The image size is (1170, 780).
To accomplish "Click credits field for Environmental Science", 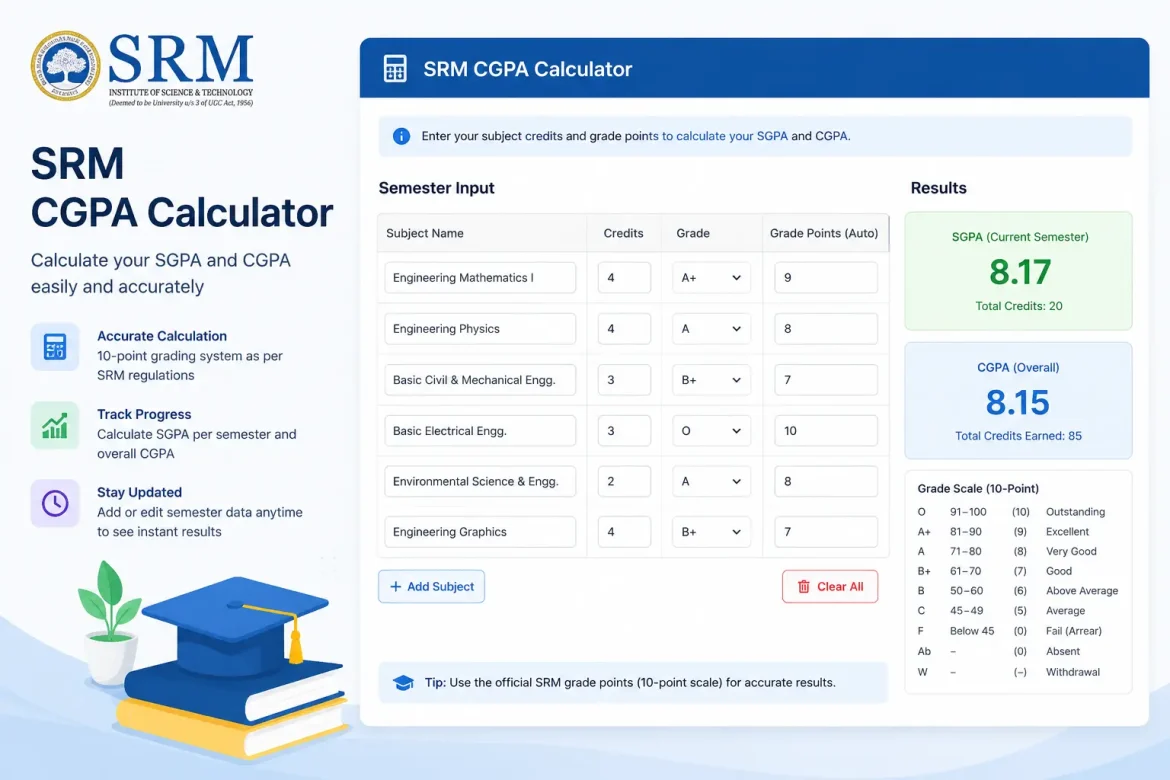I will (x=624, y=481).
